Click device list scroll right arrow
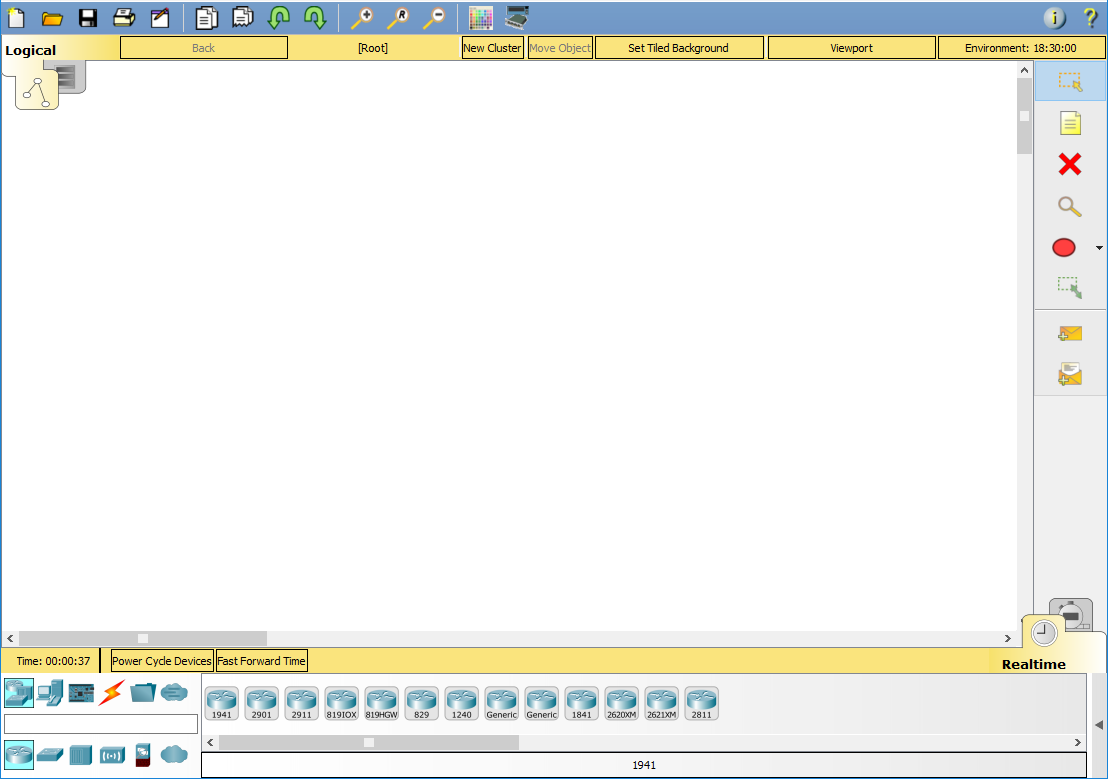Viewport: 1108px width, 779px height. 1078,742
